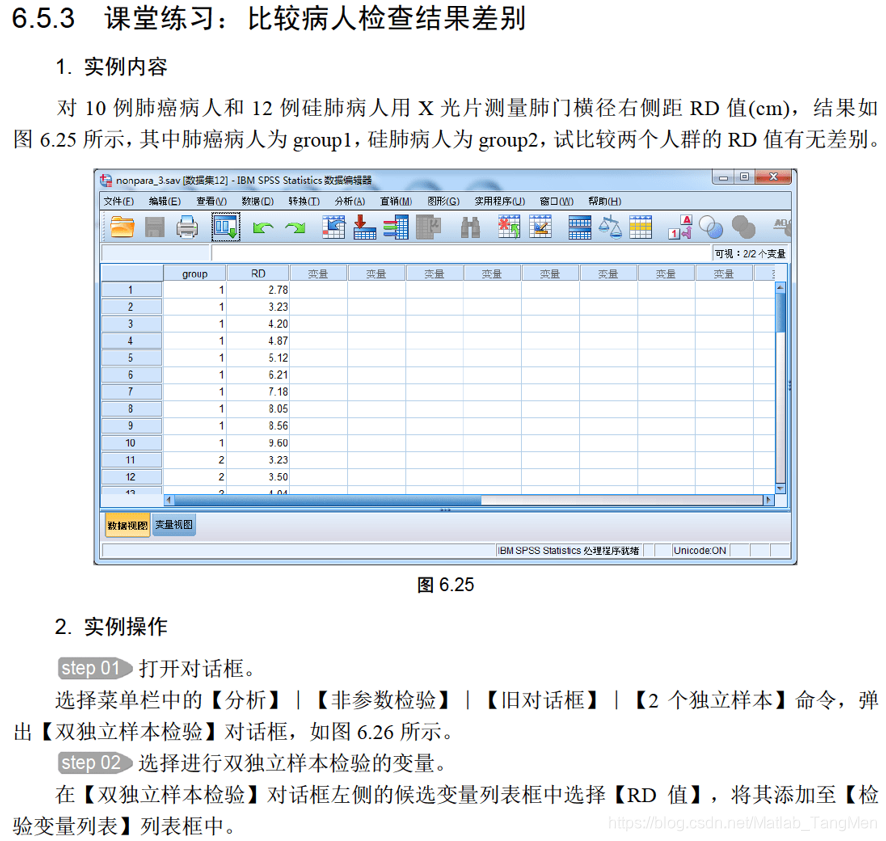
Task: Click the SPSS application icon in title bar
Action: (106, 180)
